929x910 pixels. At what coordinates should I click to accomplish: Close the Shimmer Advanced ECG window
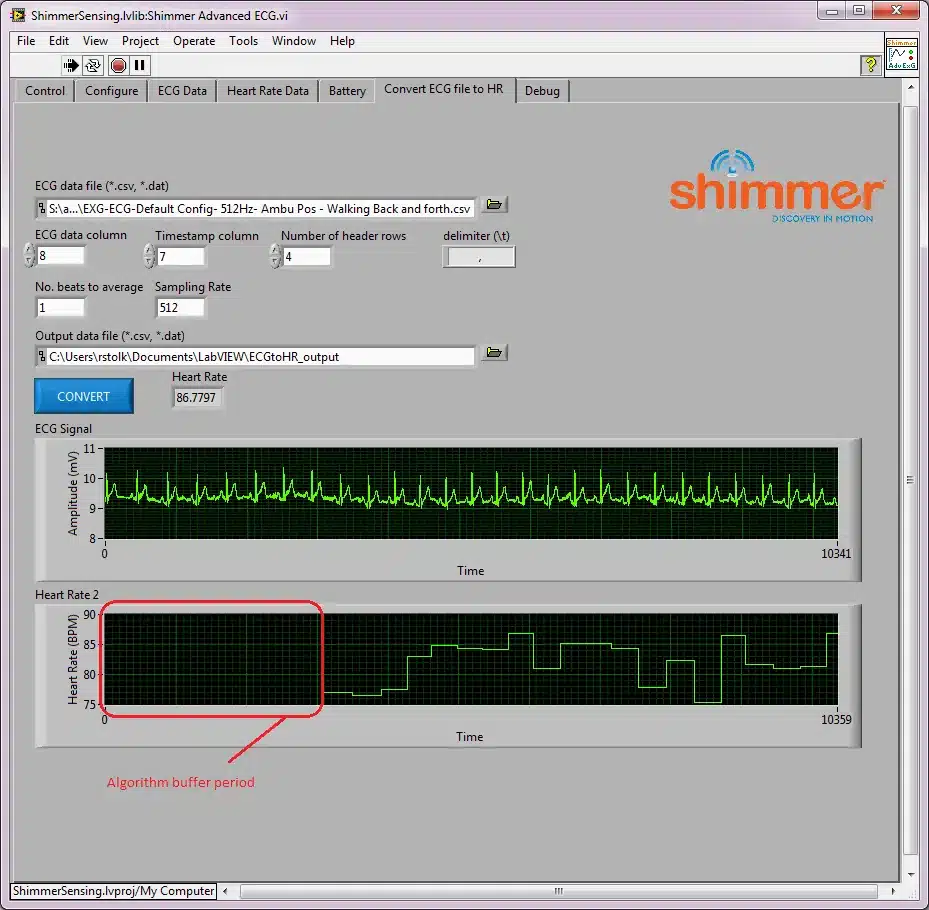click(x=896, y=11)
